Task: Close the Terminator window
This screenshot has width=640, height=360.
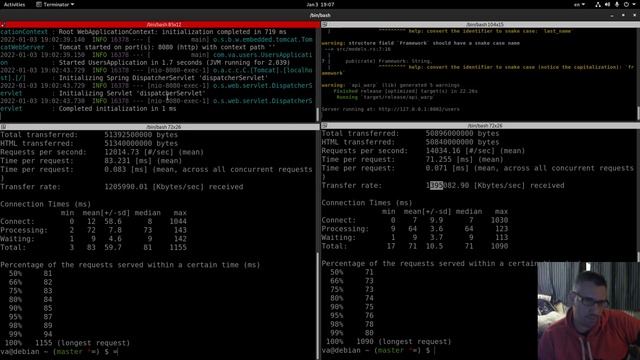Action: point(634,15)
